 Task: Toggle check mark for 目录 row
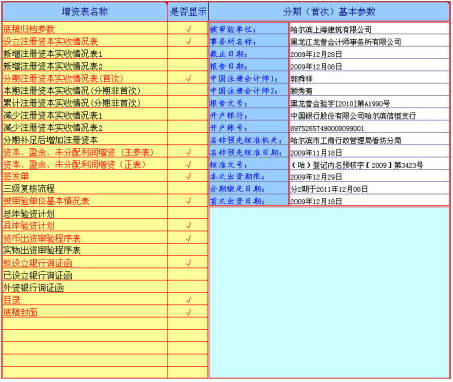coord(188,300)
